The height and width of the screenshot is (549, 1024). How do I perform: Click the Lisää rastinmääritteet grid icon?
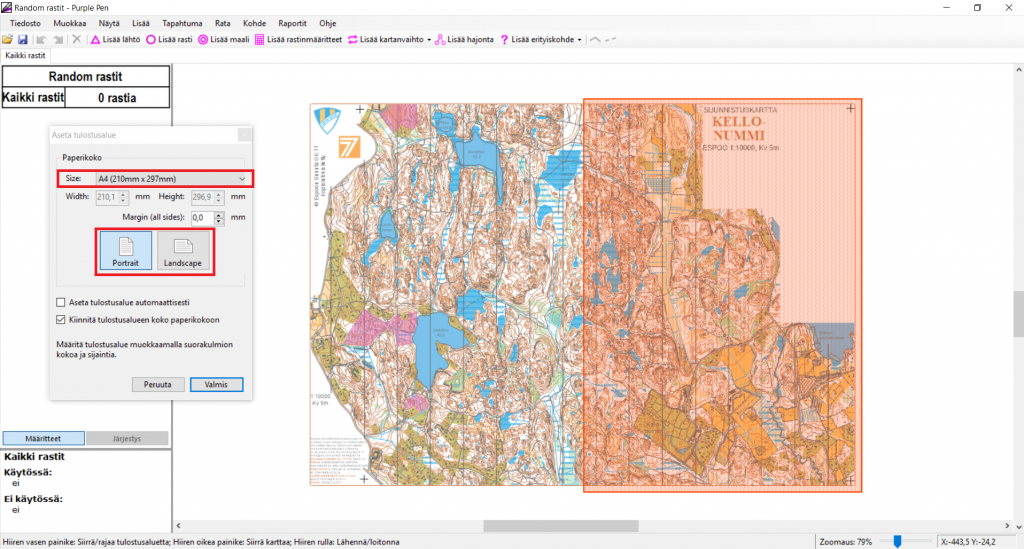[260, 40]
